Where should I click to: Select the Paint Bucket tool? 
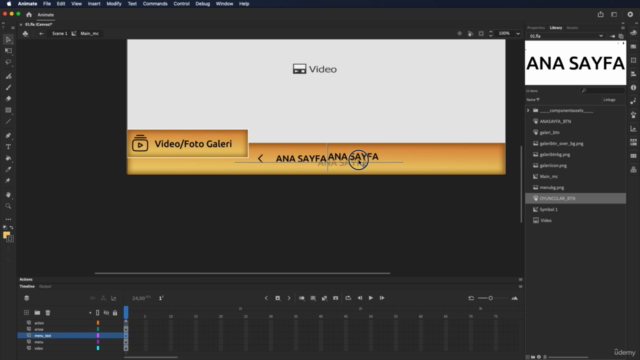tap(8, 158)
